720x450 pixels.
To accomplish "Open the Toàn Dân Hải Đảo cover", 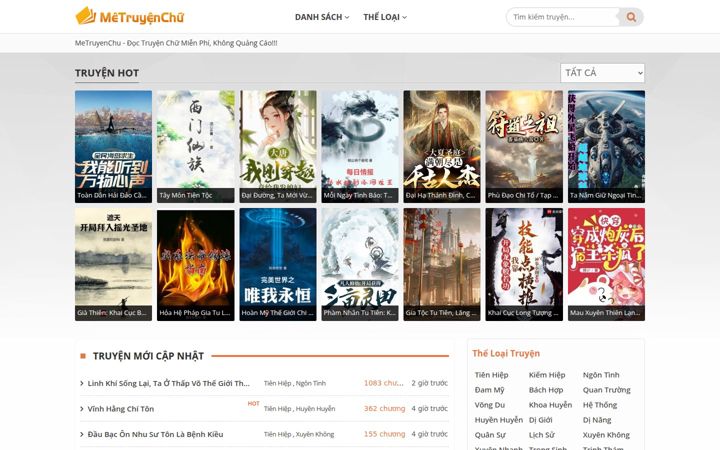I will pyautogui.click(x=113, y=146).
